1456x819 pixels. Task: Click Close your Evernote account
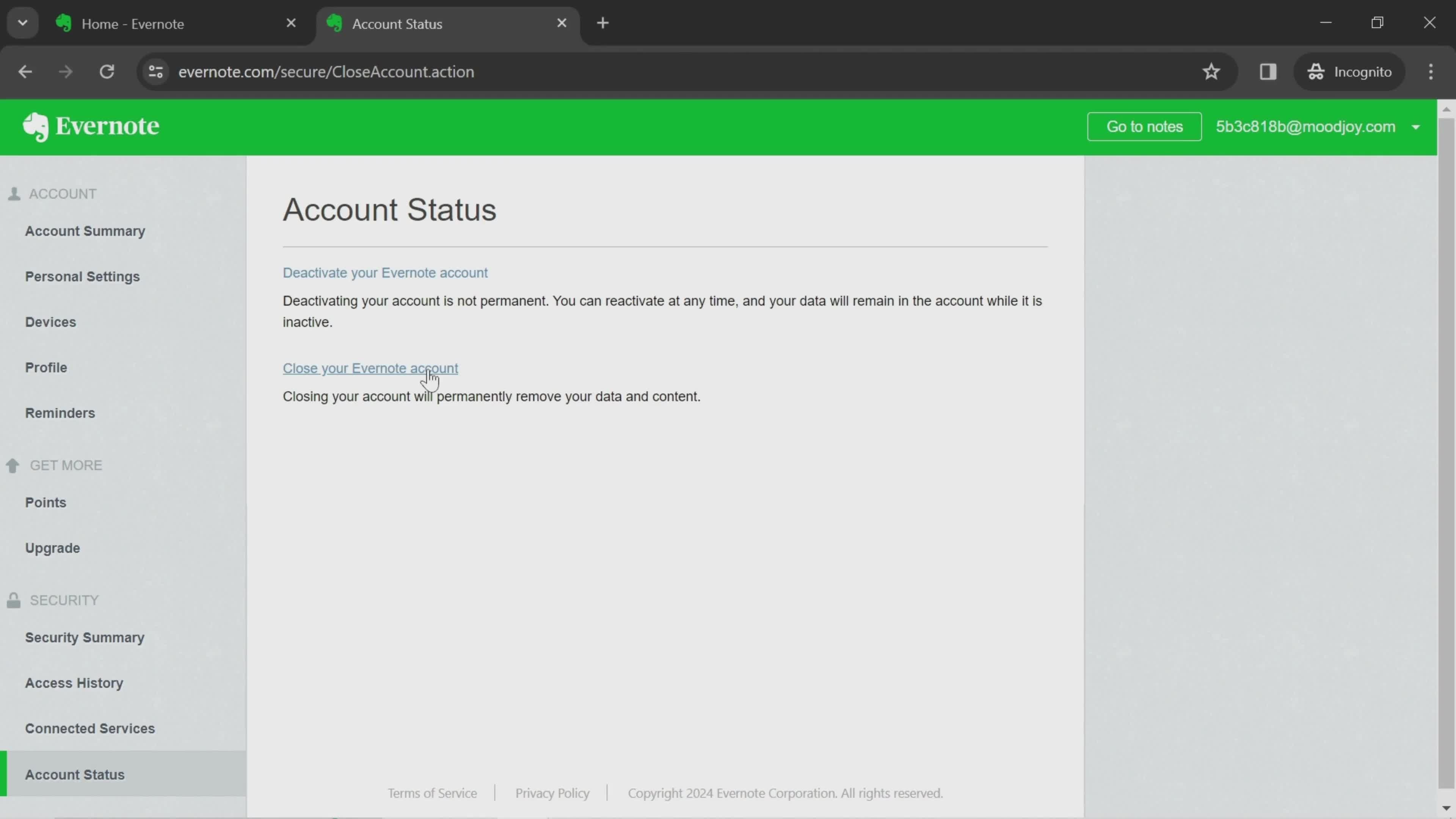370,368
